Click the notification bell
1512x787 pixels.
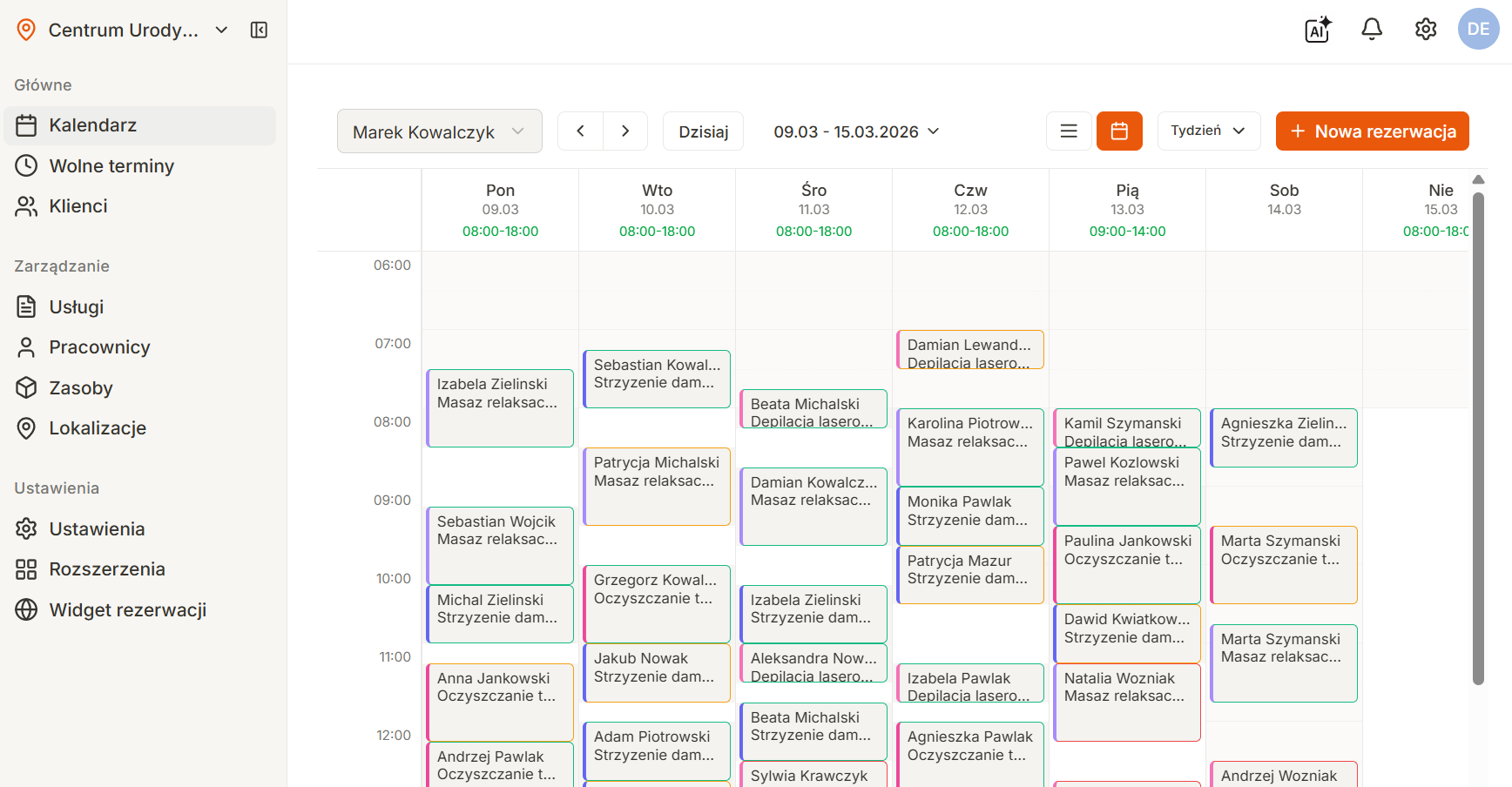coord(1371,29)
